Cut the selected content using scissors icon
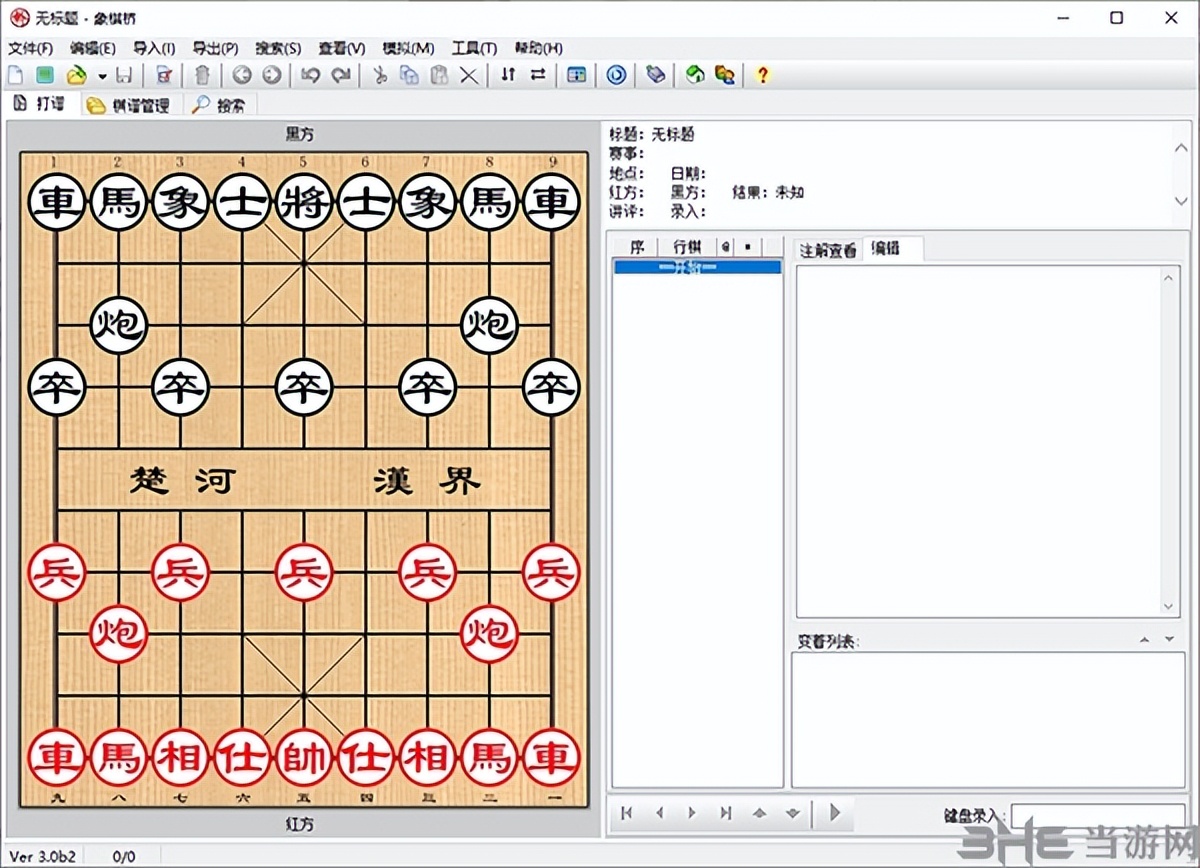The image size is (1200, 868). pos(381,74)
